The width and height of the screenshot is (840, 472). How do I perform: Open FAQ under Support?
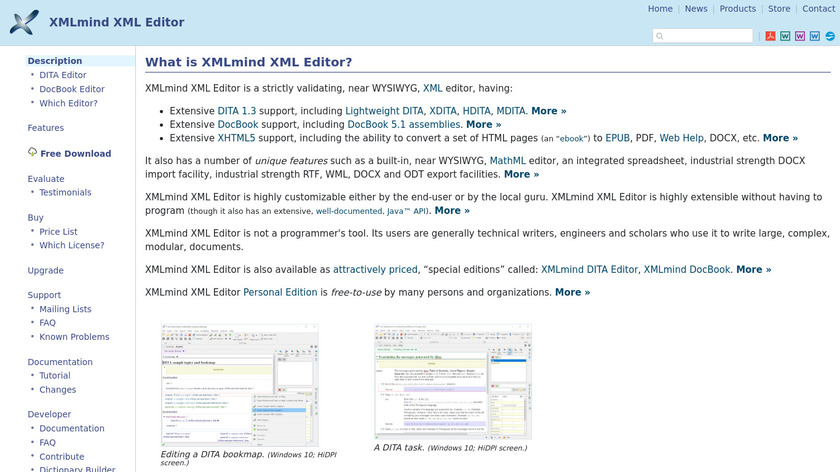click(47, 323)
